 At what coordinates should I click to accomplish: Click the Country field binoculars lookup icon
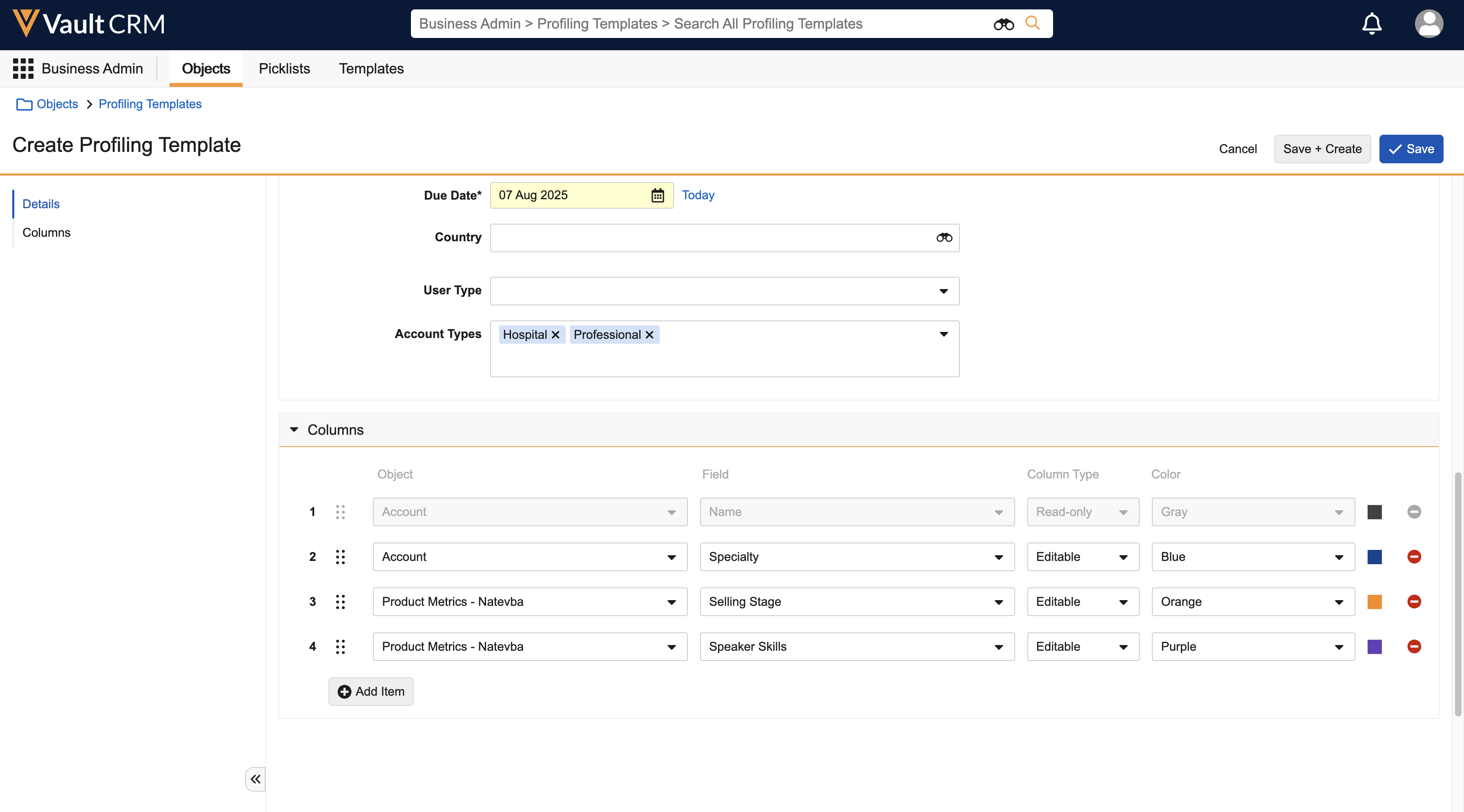point(944,237)
